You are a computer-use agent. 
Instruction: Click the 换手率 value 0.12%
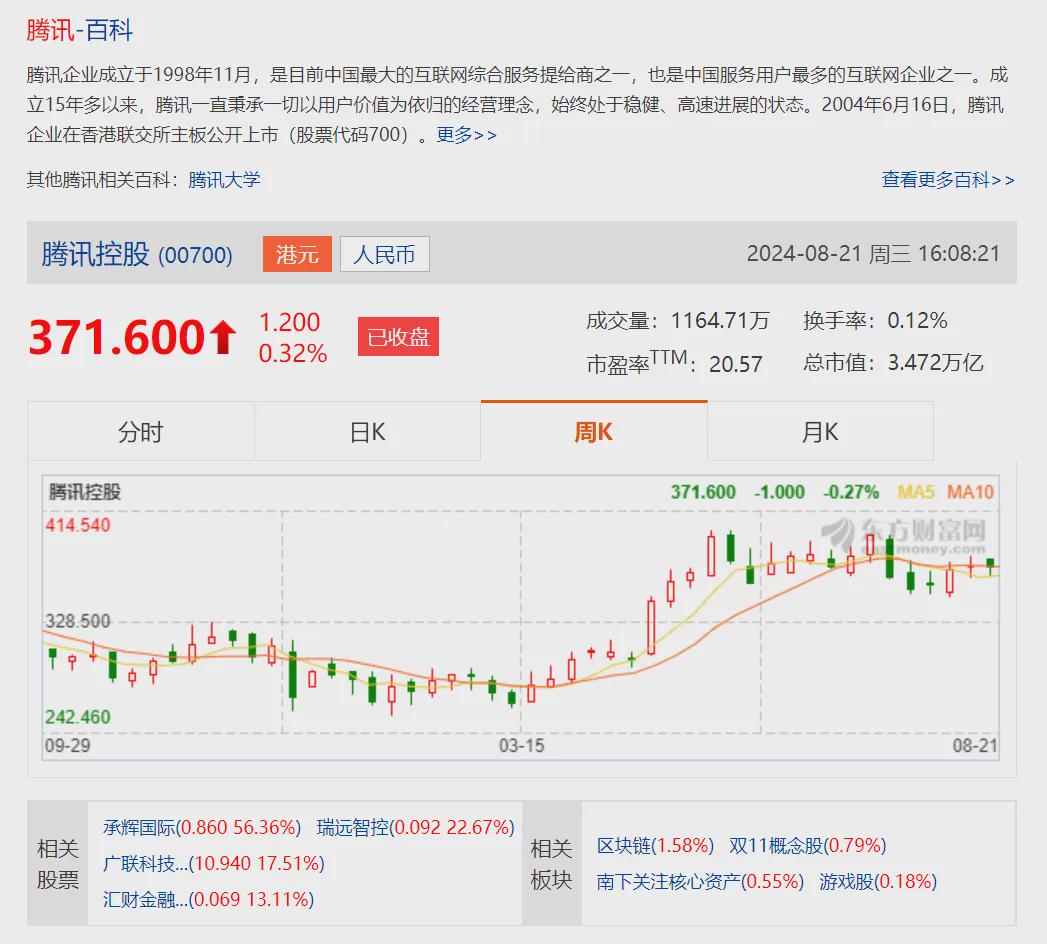(x=917, y=320)
